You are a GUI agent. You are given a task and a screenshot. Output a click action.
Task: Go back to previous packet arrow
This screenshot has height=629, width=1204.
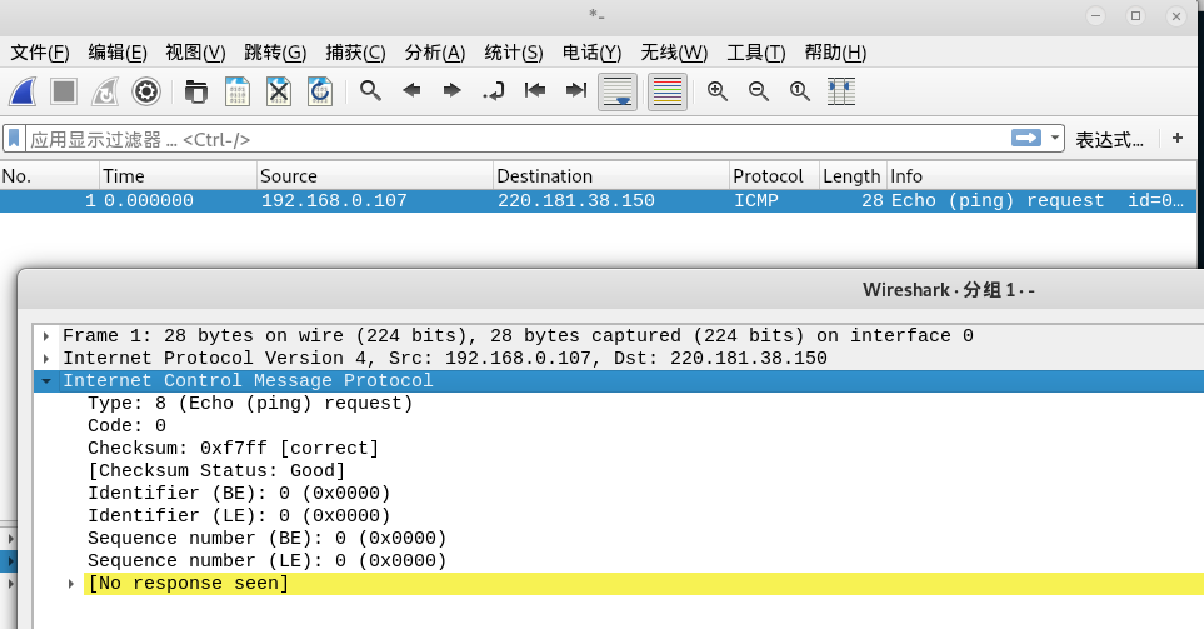point(412,91)
